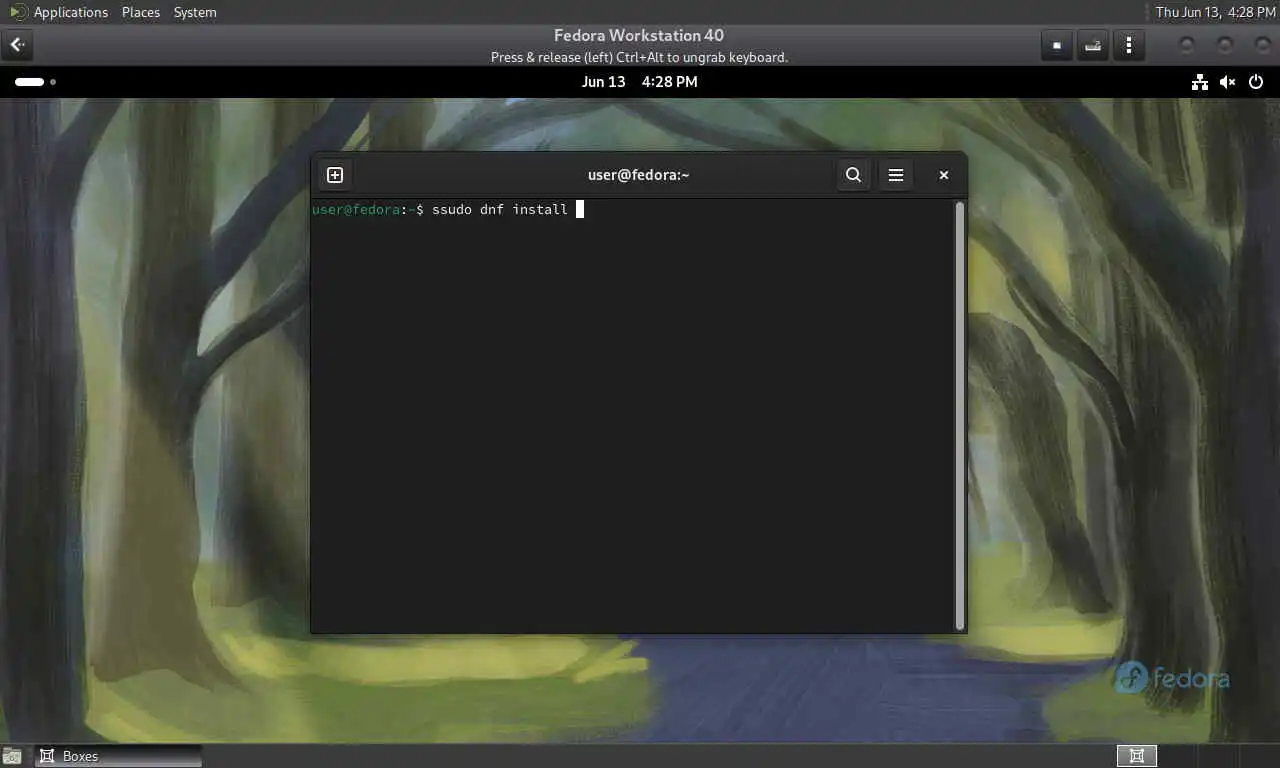Open the terminal hamburger menu

(896, 175)
